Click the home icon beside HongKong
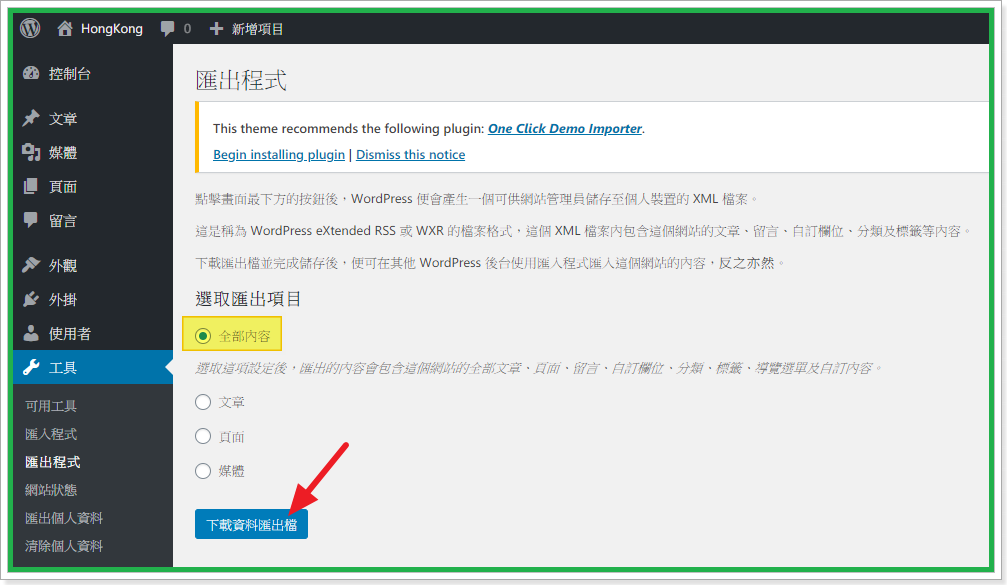Viewport: 1007px width, 585px height. point(65,28)
